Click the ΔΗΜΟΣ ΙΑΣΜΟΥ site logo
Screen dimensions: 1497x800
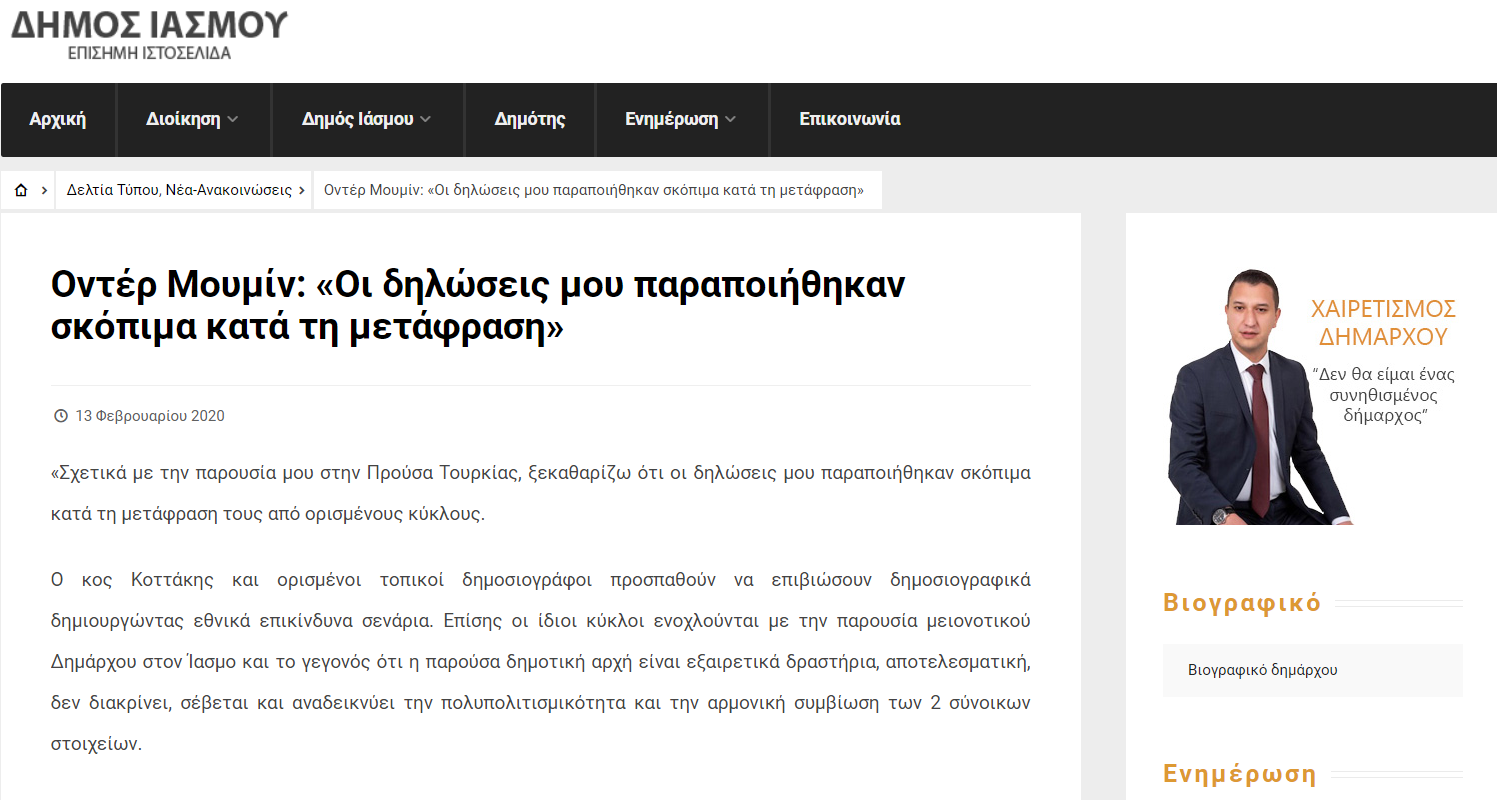click(149, 32)
